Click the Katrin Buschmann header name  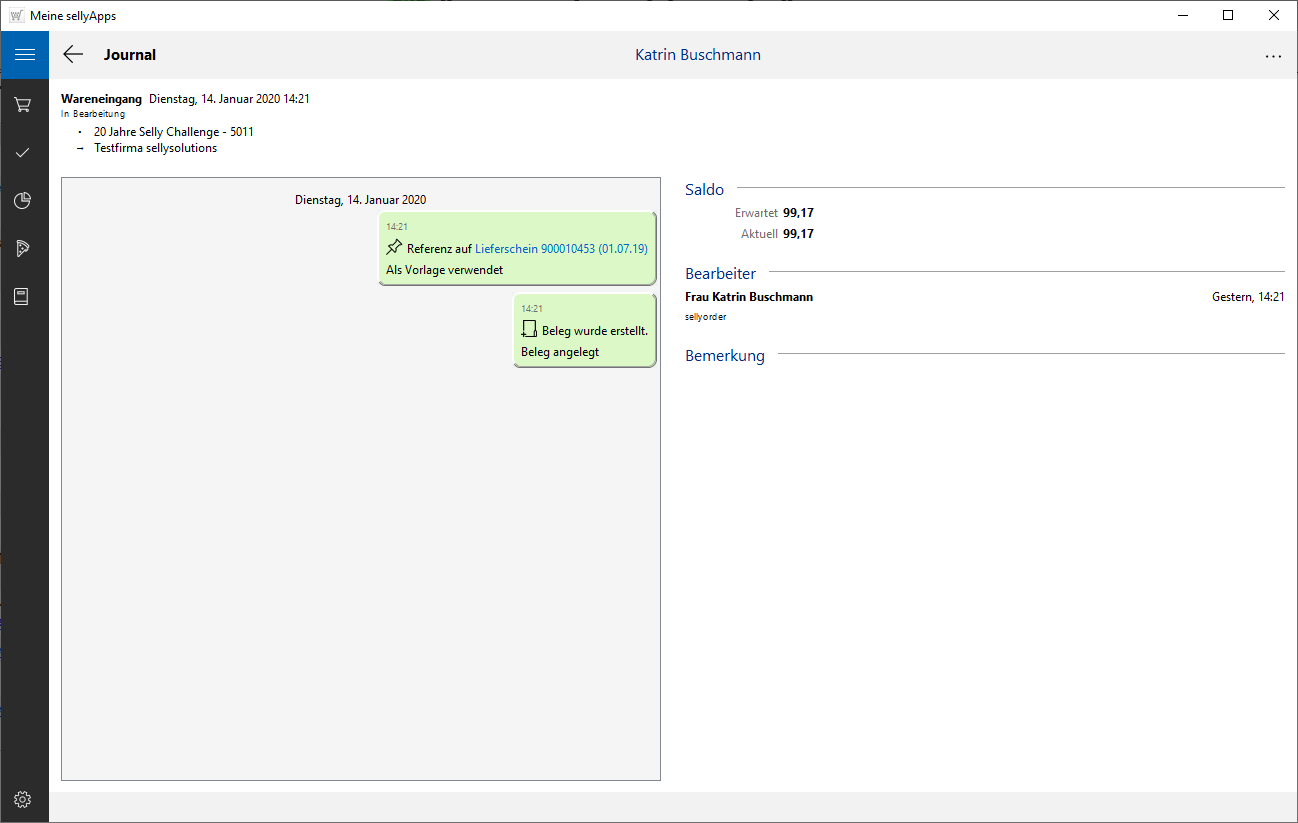pos(697,55)
